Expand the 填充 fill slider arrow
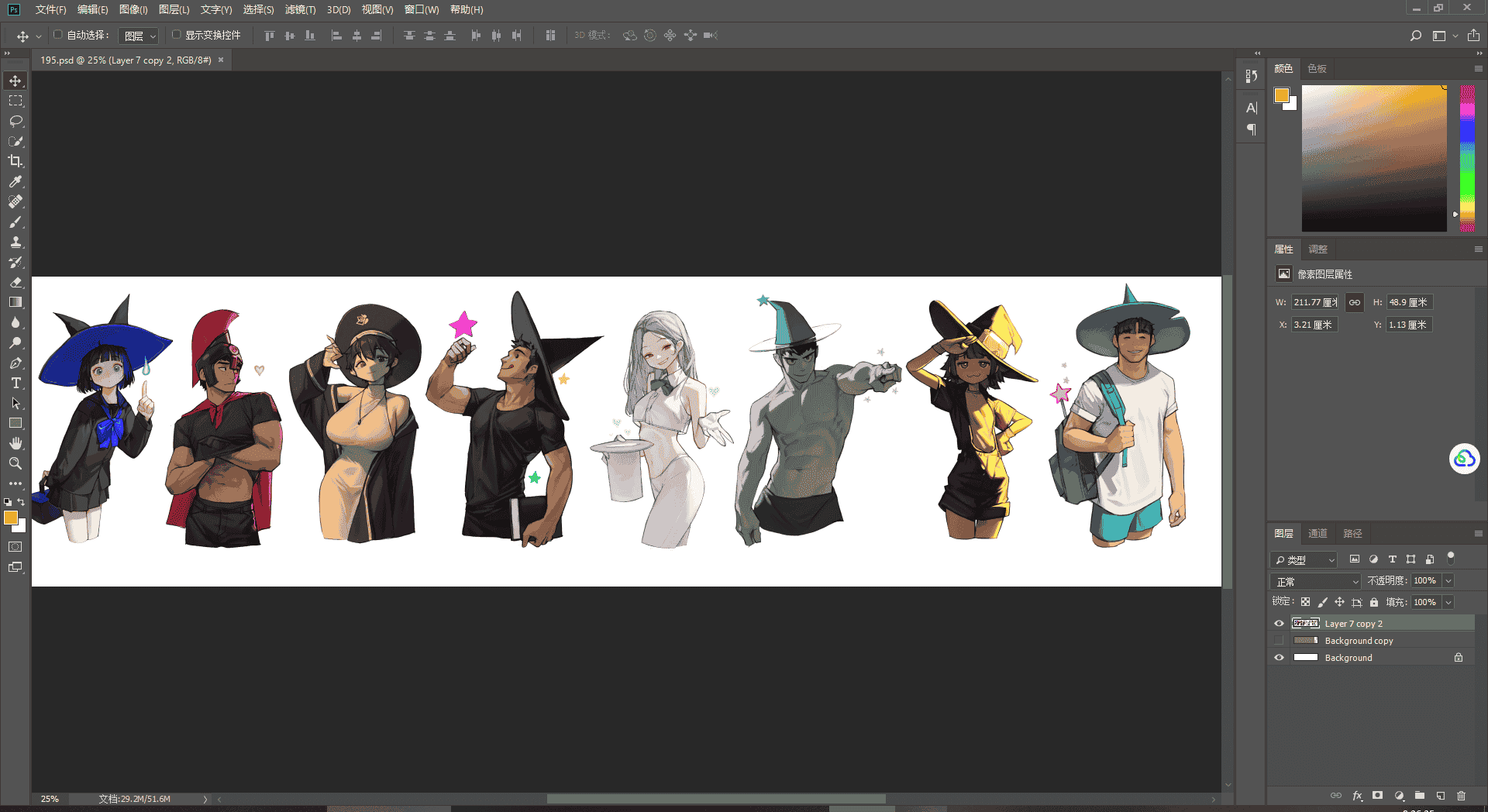Image resolution: width=1488 pixels, height=812 pixels. [1448, 602]
